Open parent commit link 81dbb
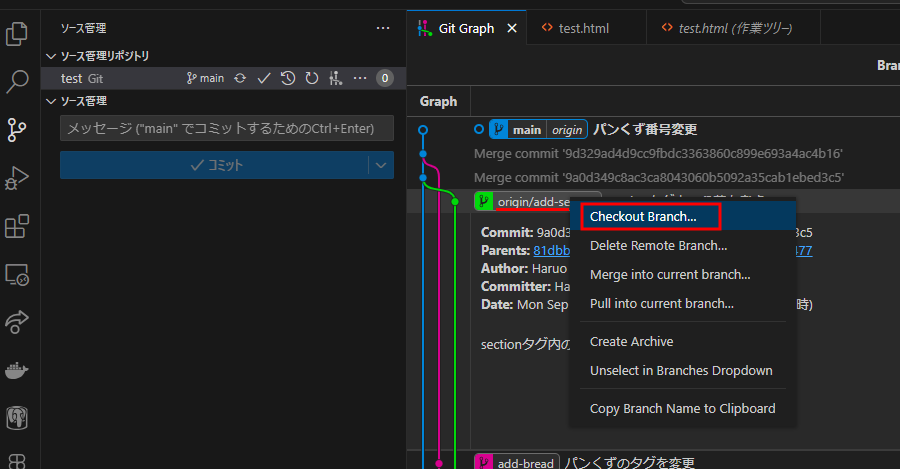 click(x=552, y=251)
